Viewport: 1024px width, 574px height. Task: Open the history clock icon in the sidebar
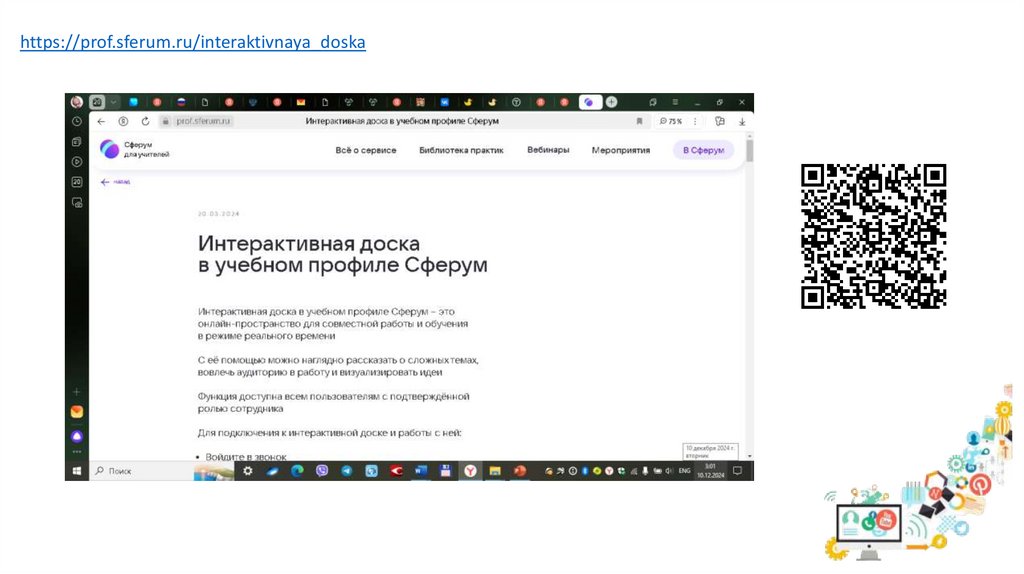[x=76, y=121]
